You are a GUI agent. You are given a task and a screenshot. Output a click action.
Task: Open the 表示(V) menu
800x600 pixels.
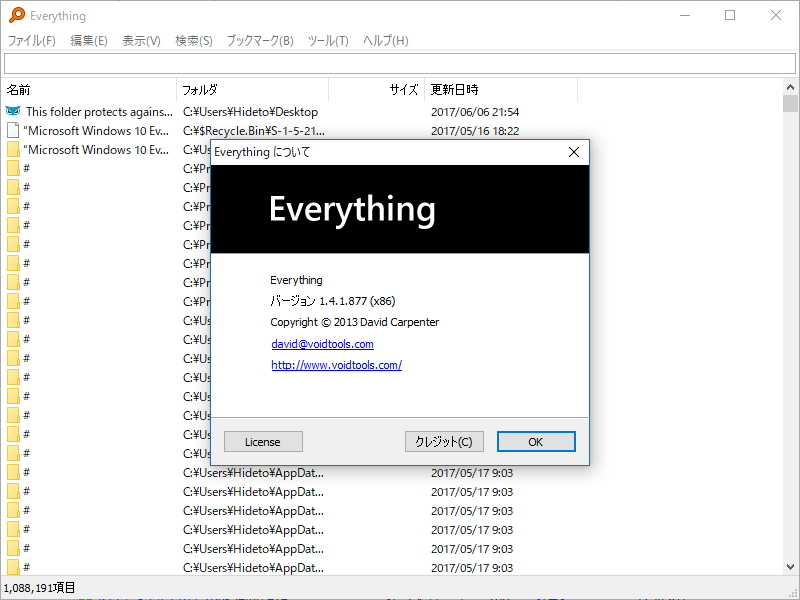140,41
